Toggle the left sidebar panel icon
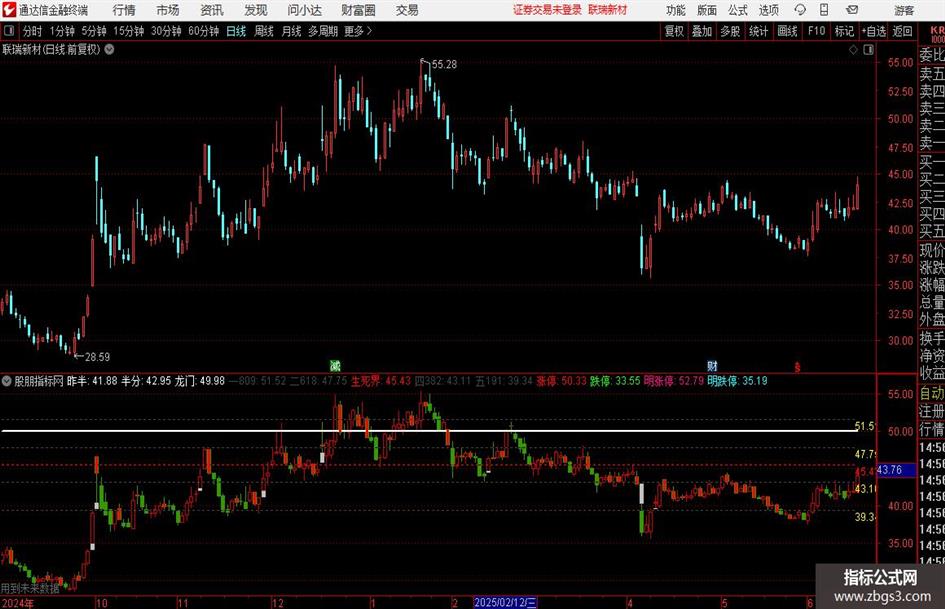The width and height of the screenshot is (945, 609). (9, 31)
